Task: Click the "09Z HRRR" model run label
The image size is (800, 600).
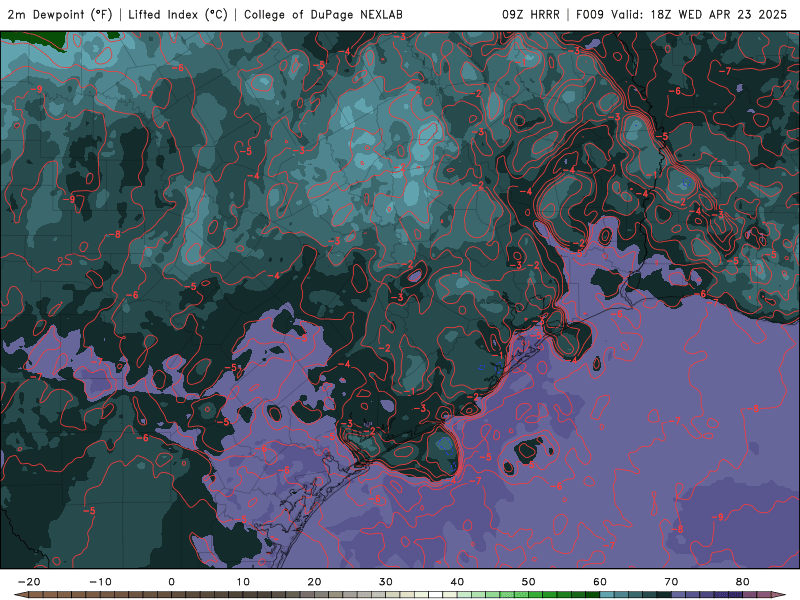Action: (531, 14)
